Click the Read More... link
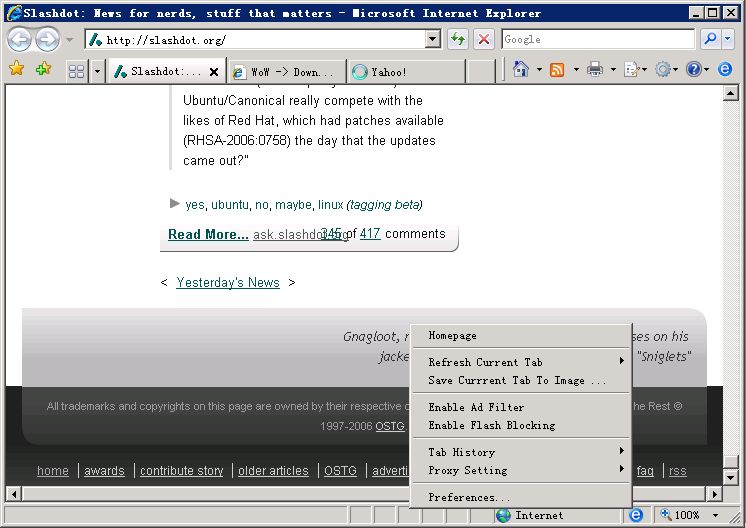The height and width of the screenshot is (528, 746). (x=208, y=234)
